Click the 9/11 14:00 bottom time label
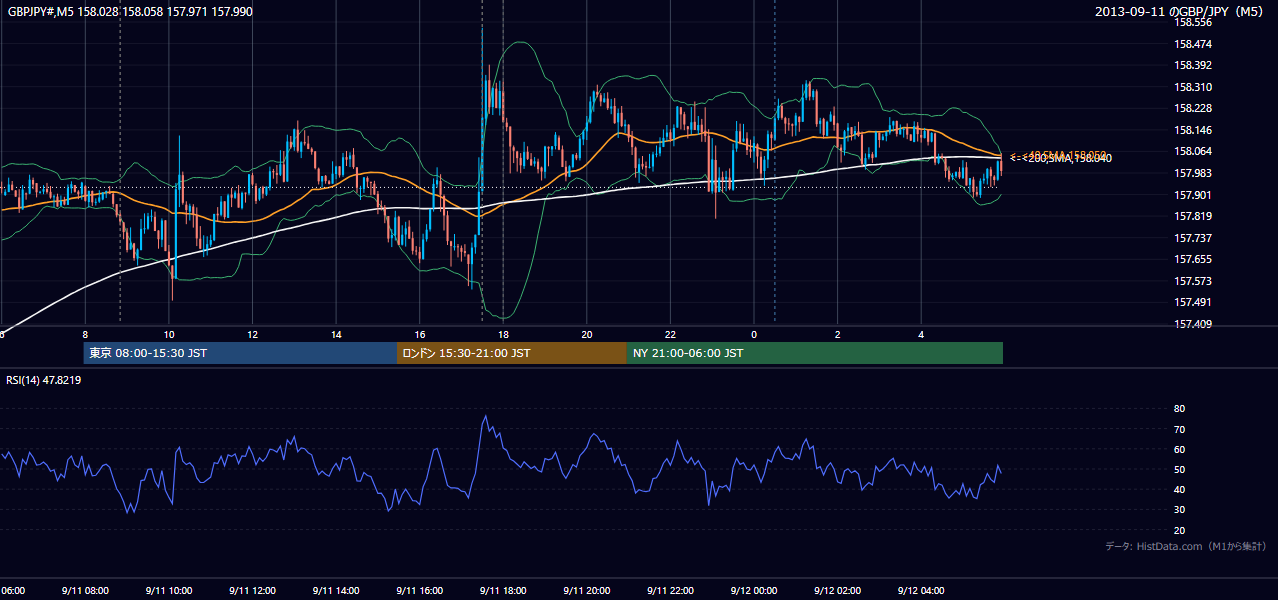This screenshot has height=600, width=1278. click(x=335, y=591)
